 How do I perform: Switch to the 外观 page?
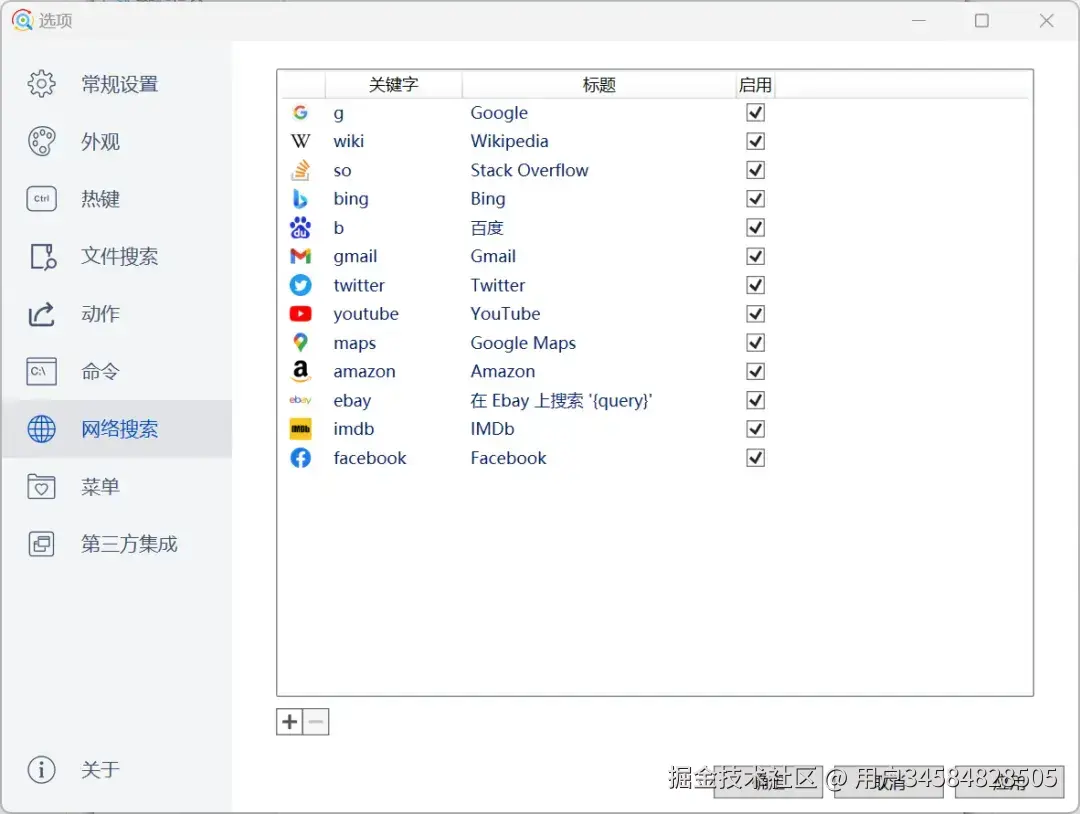117,141
